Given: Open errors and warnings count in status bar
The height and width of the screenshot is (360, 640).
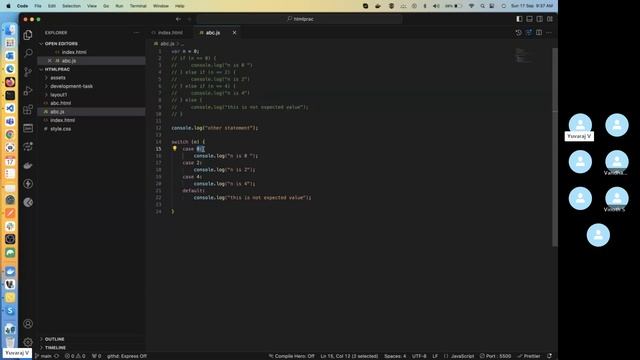Looking at the screenshot, I should tap(75, 356).
